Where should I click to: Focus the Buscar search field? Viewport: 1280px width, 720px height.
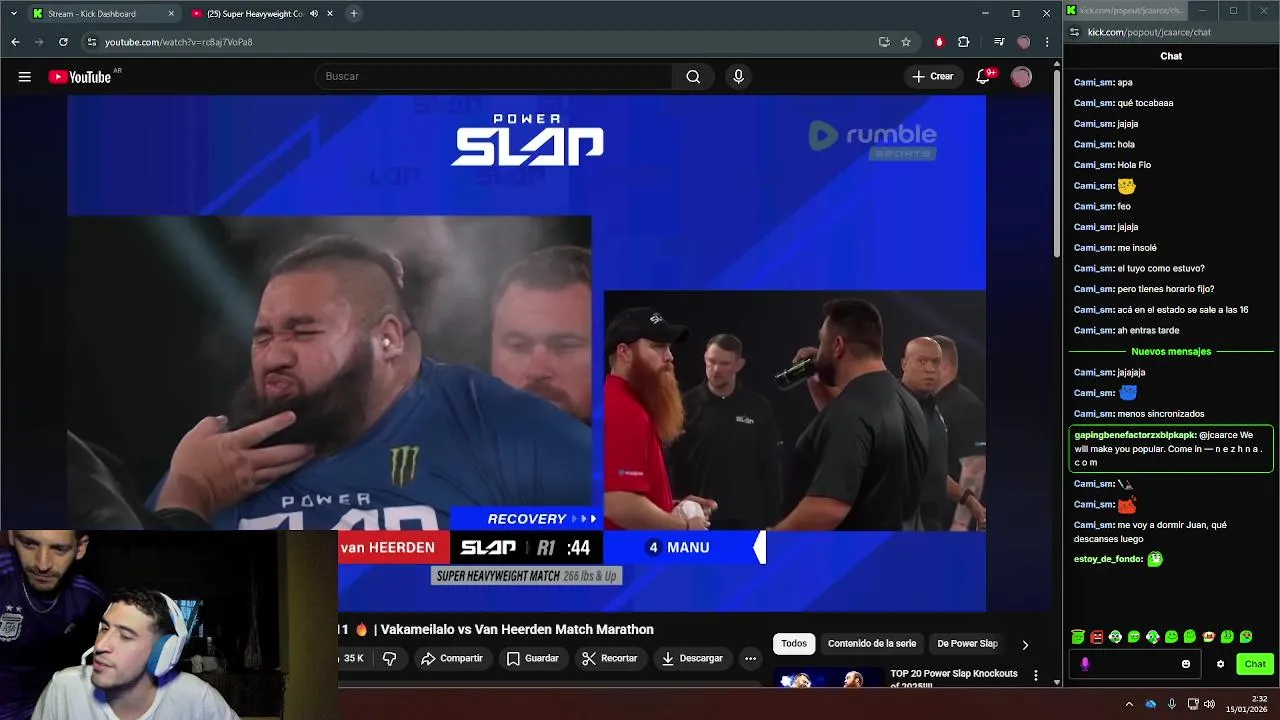click(x=494, y=77)
